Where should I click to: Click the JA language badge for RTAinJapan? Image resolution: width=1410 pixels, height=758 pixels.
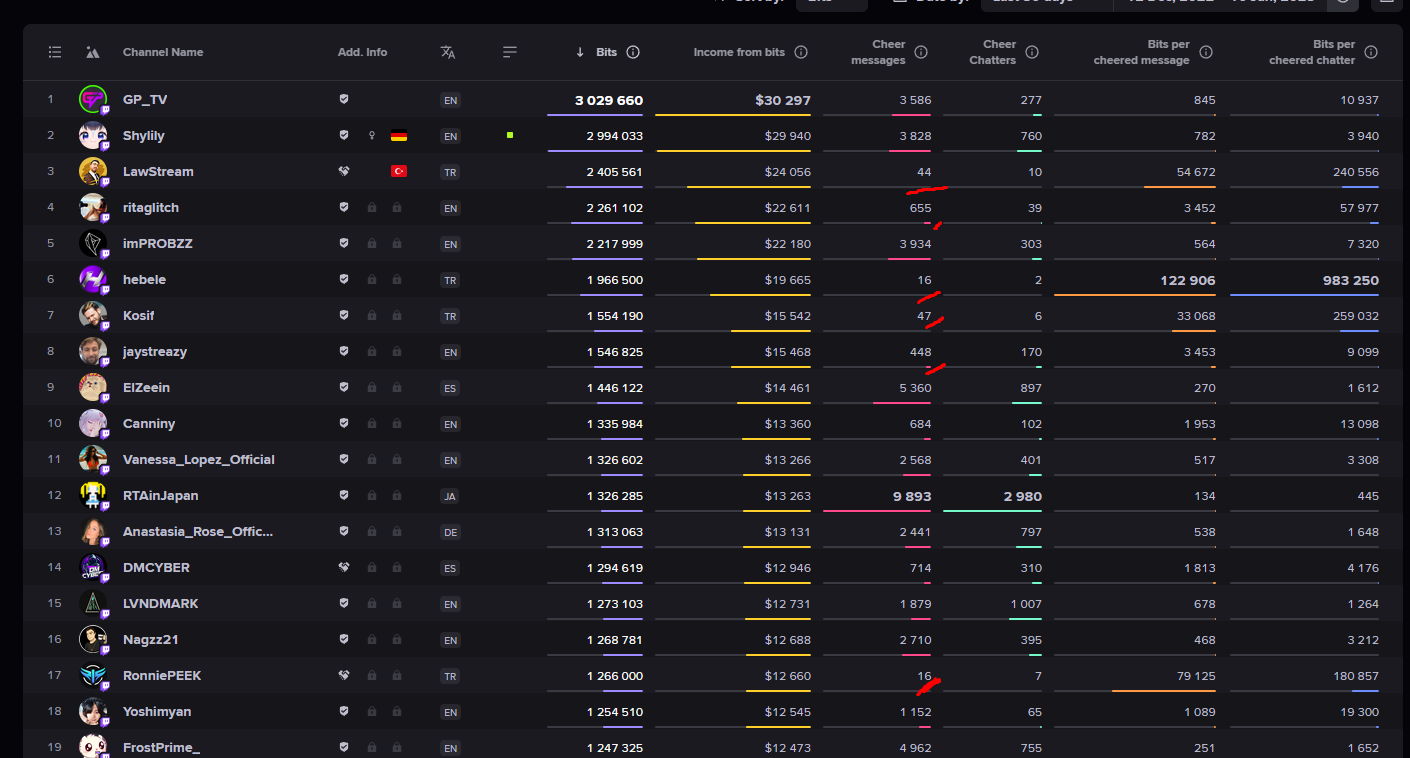[450, 496]
